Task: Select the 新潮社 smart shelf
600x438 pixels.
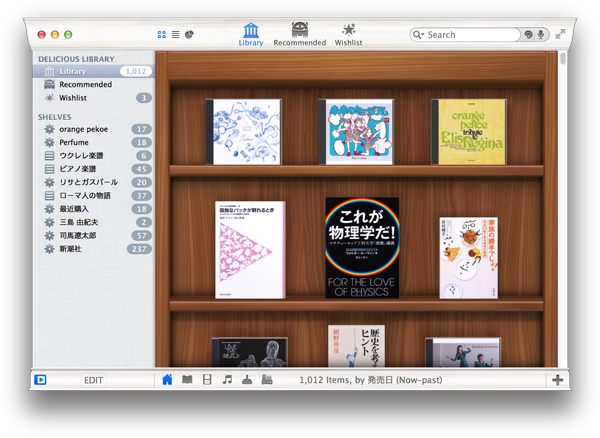Action: pos(74,248)
